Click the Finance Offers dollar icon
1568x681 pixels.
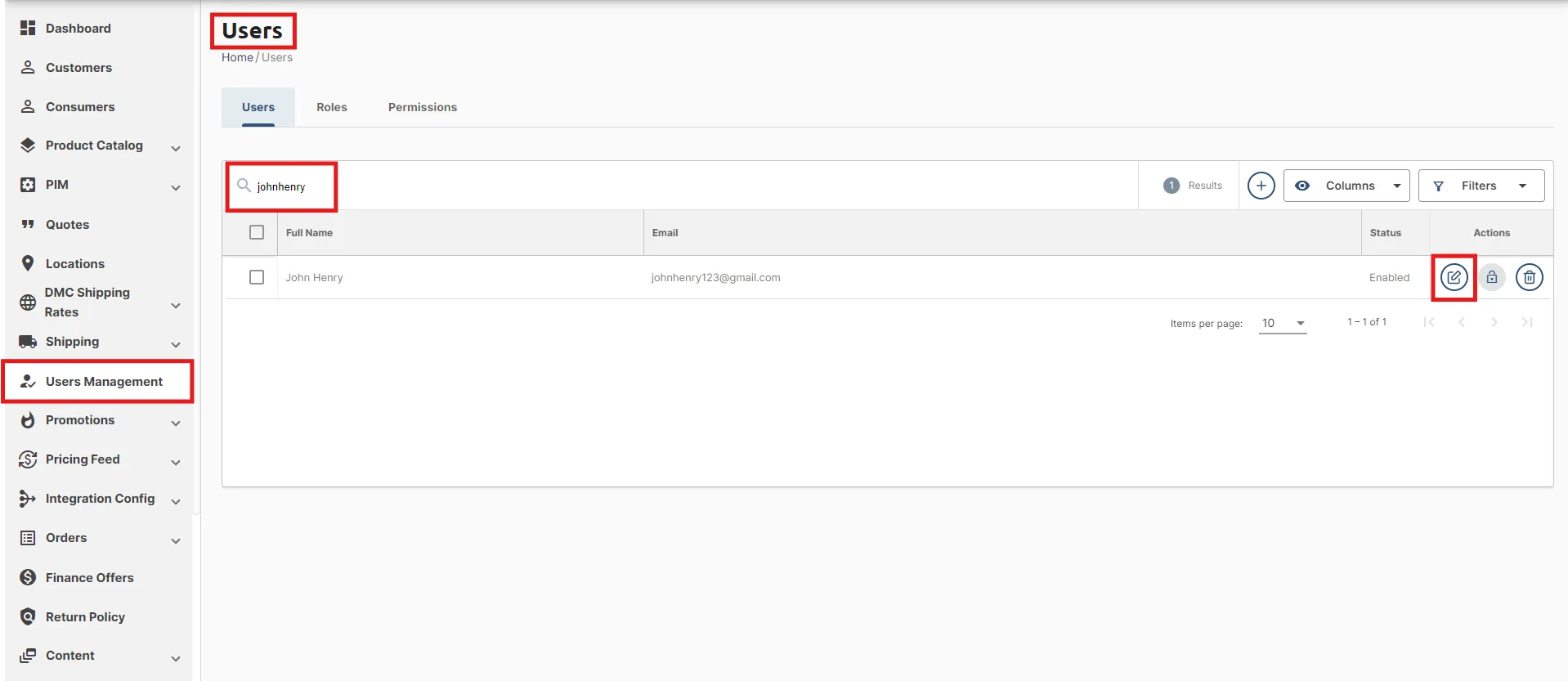pos(28,577)
